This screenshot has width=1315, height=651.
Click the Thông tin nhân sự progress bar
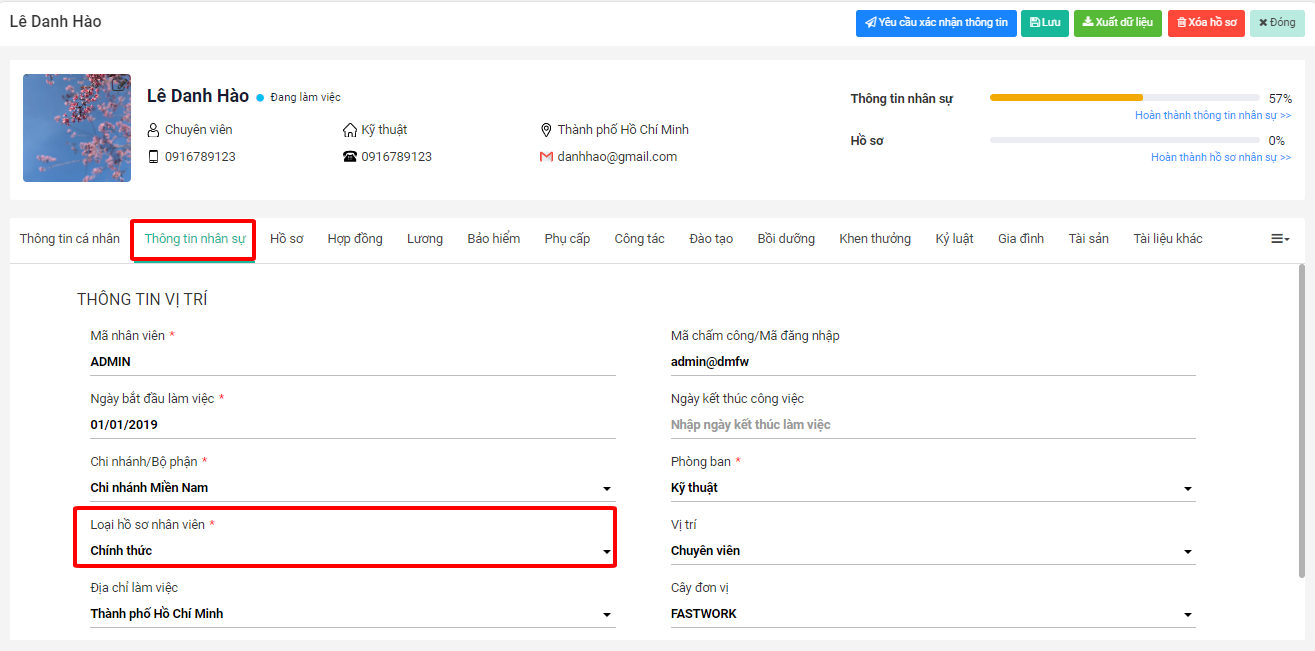[1124, 98]
